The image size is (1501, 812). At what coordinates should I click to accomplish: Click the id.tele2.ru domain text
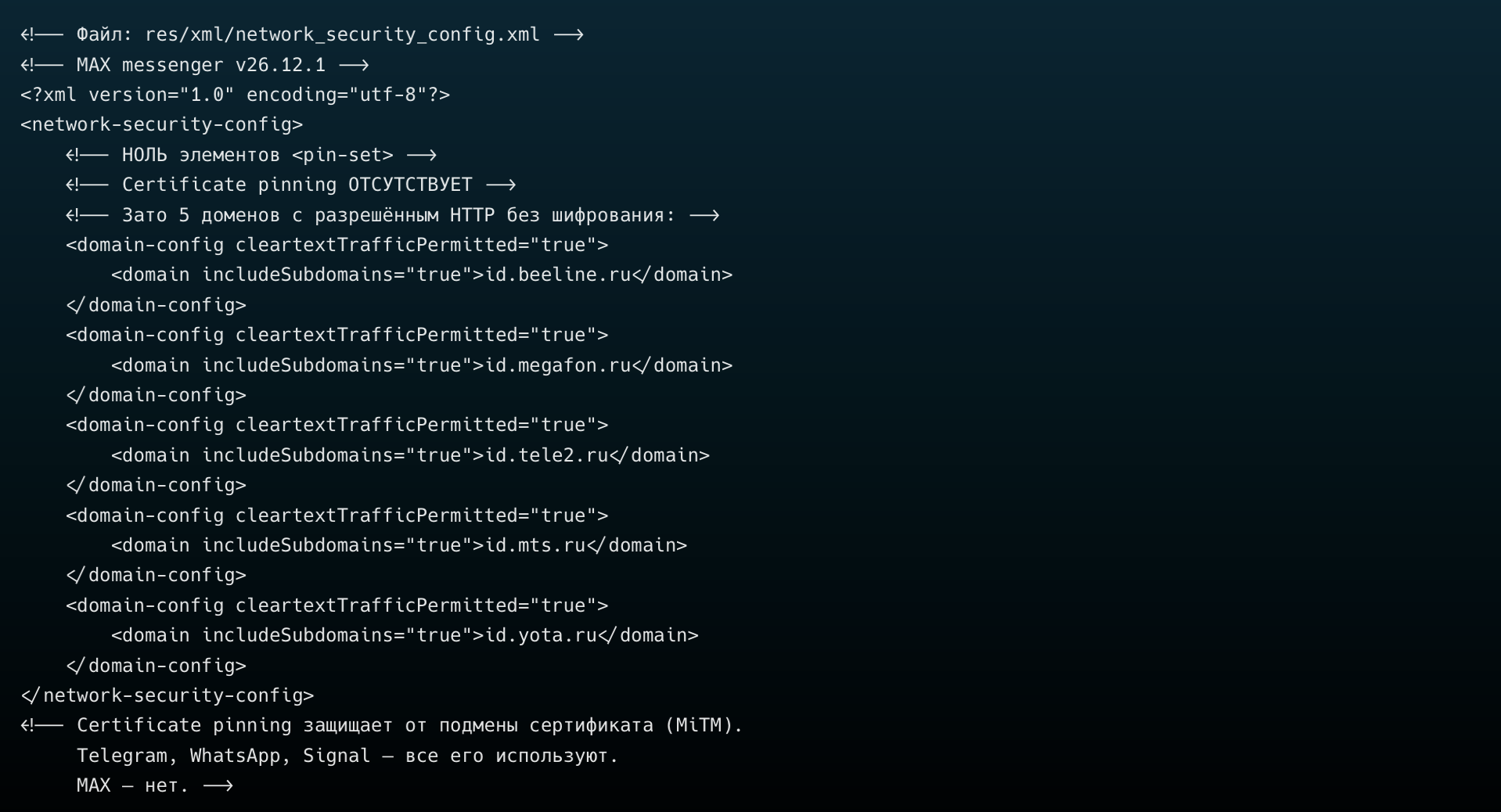pos(546,455)
